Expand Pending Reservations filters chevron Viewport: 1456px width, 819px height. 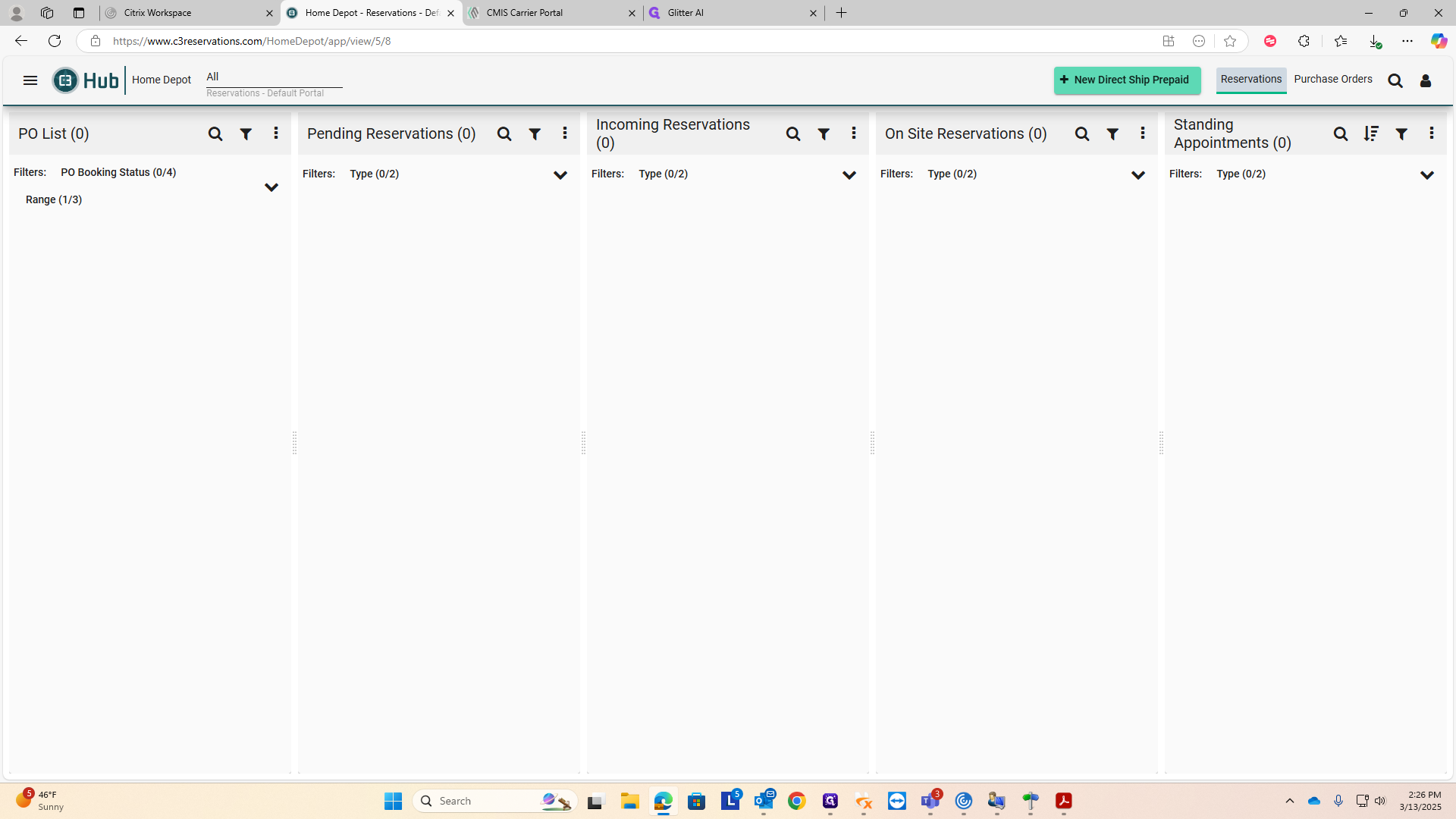pos(560,175)
